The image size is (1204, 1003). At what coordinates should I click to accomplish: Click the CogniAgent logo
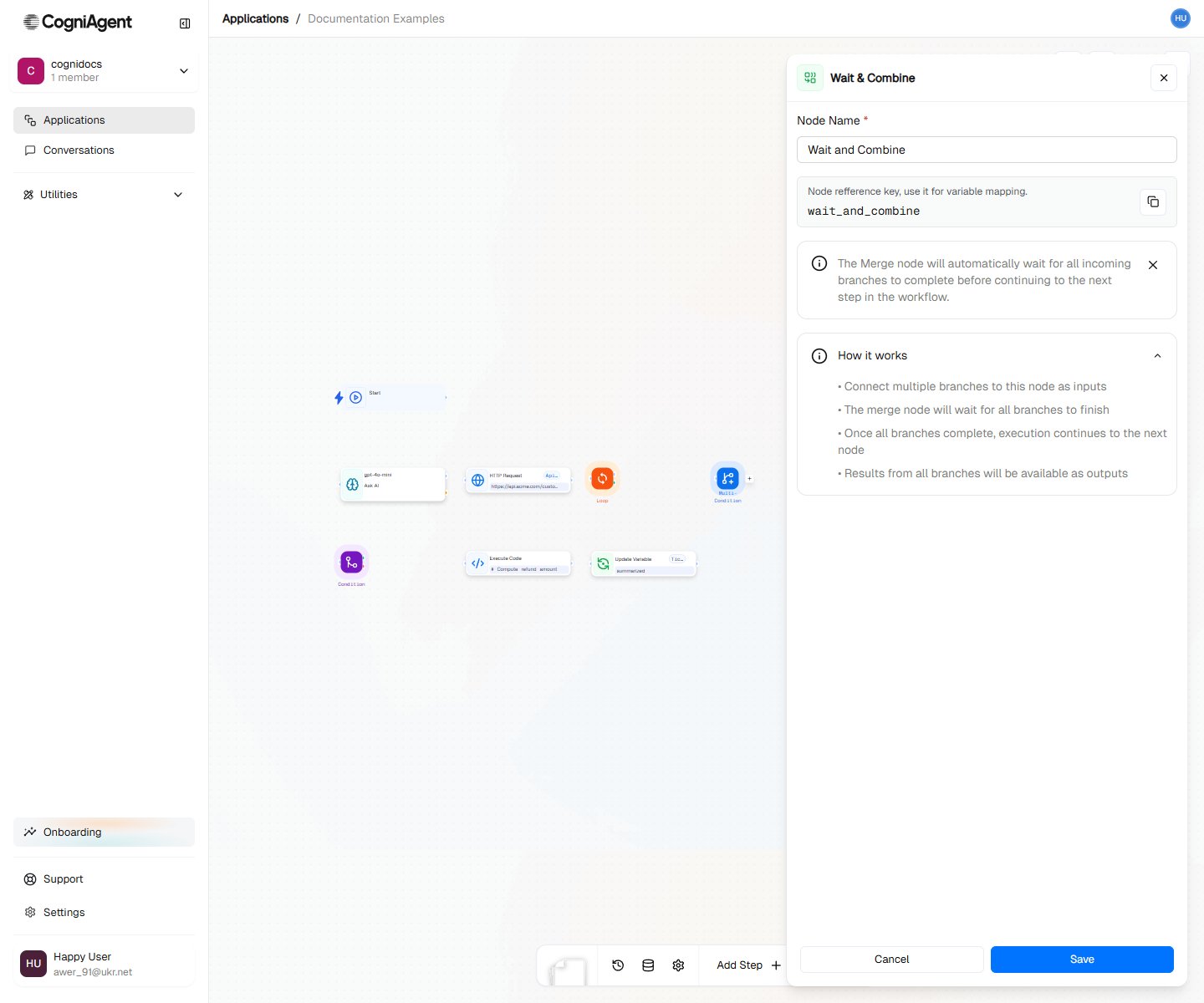[x=78, y=23]
